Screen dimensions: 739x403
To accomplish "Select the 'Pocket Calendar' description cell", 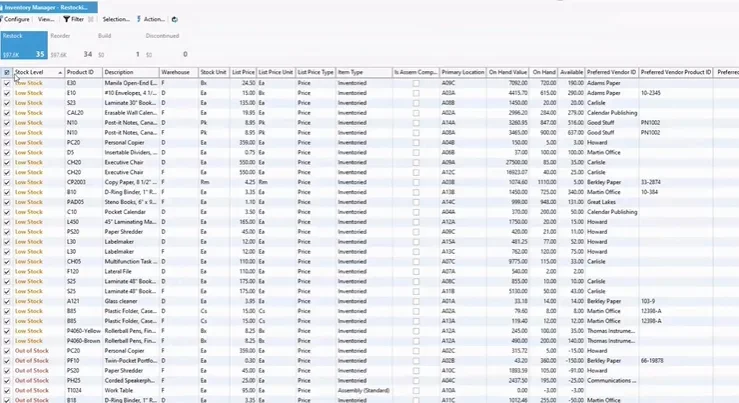I will tap(131, 212).
